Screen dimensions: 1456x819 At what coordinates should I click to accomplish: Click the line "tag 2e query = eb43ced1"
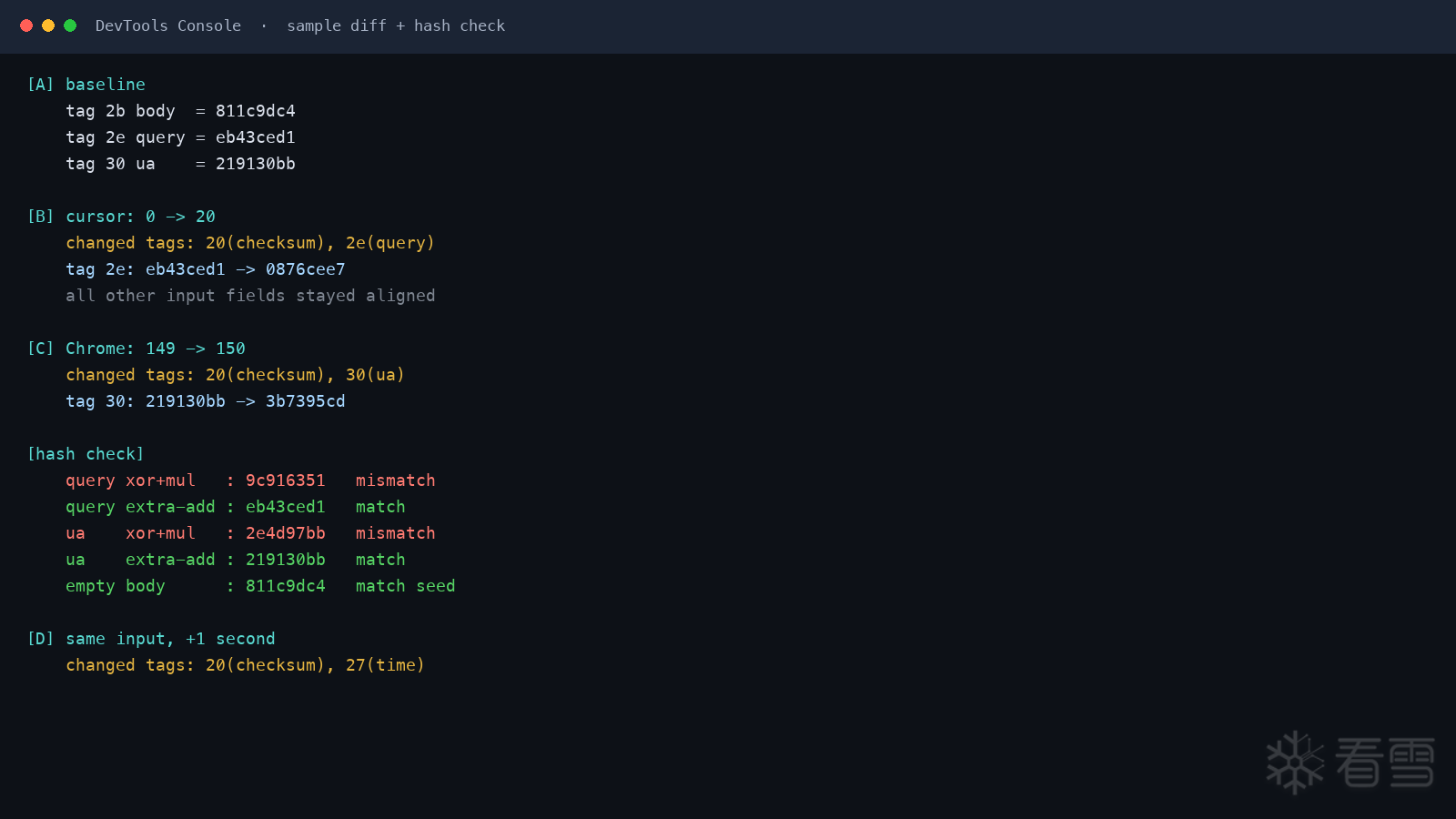(180, 137)
